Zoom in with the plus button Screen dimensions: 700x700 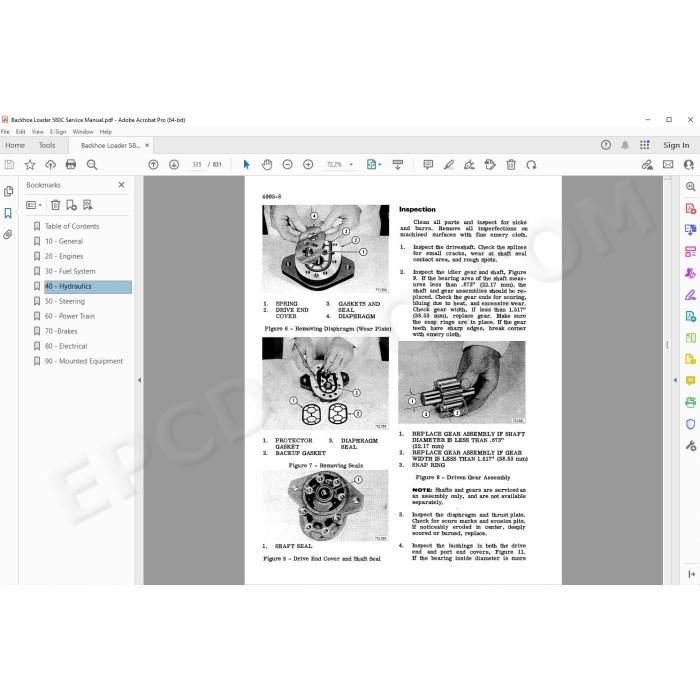[x=308, y=165]
